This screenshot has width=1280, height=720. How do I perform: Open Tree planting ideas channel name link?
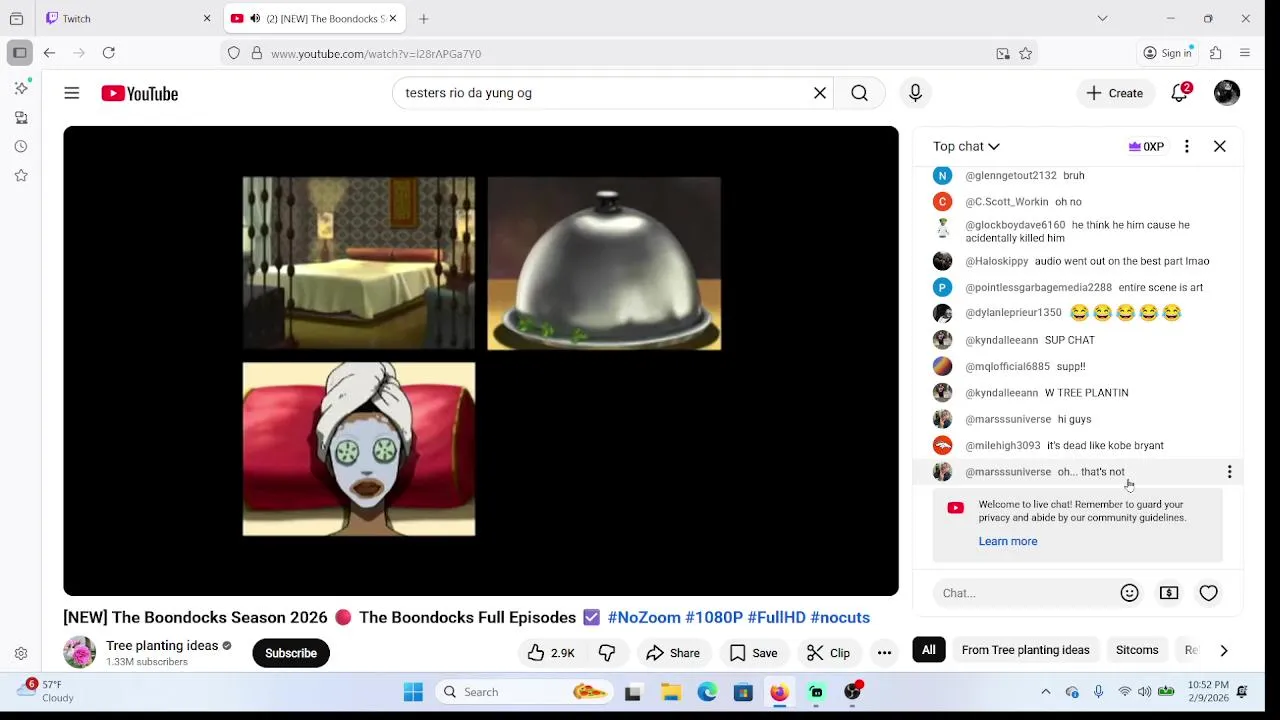[162, 646]
